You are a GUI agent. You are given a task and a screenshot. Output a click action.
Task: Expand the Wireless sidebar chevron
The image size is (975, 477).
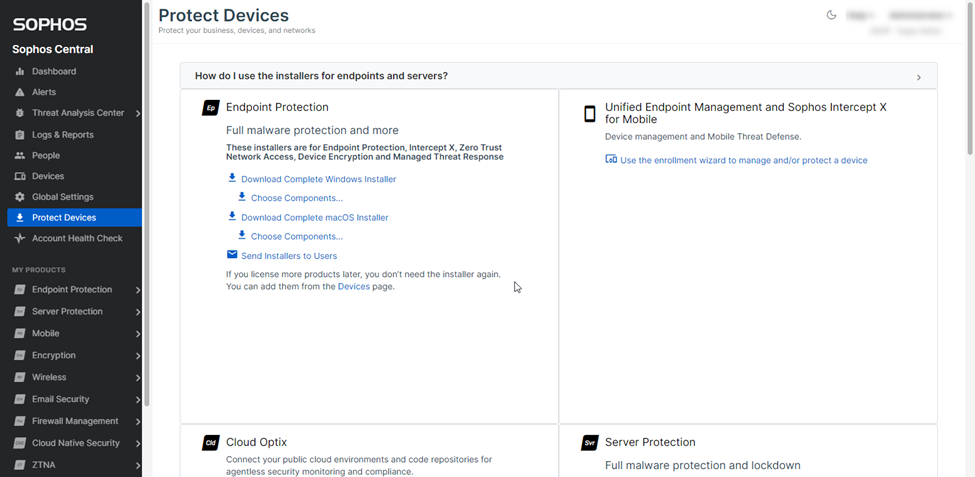click(137, 377)
